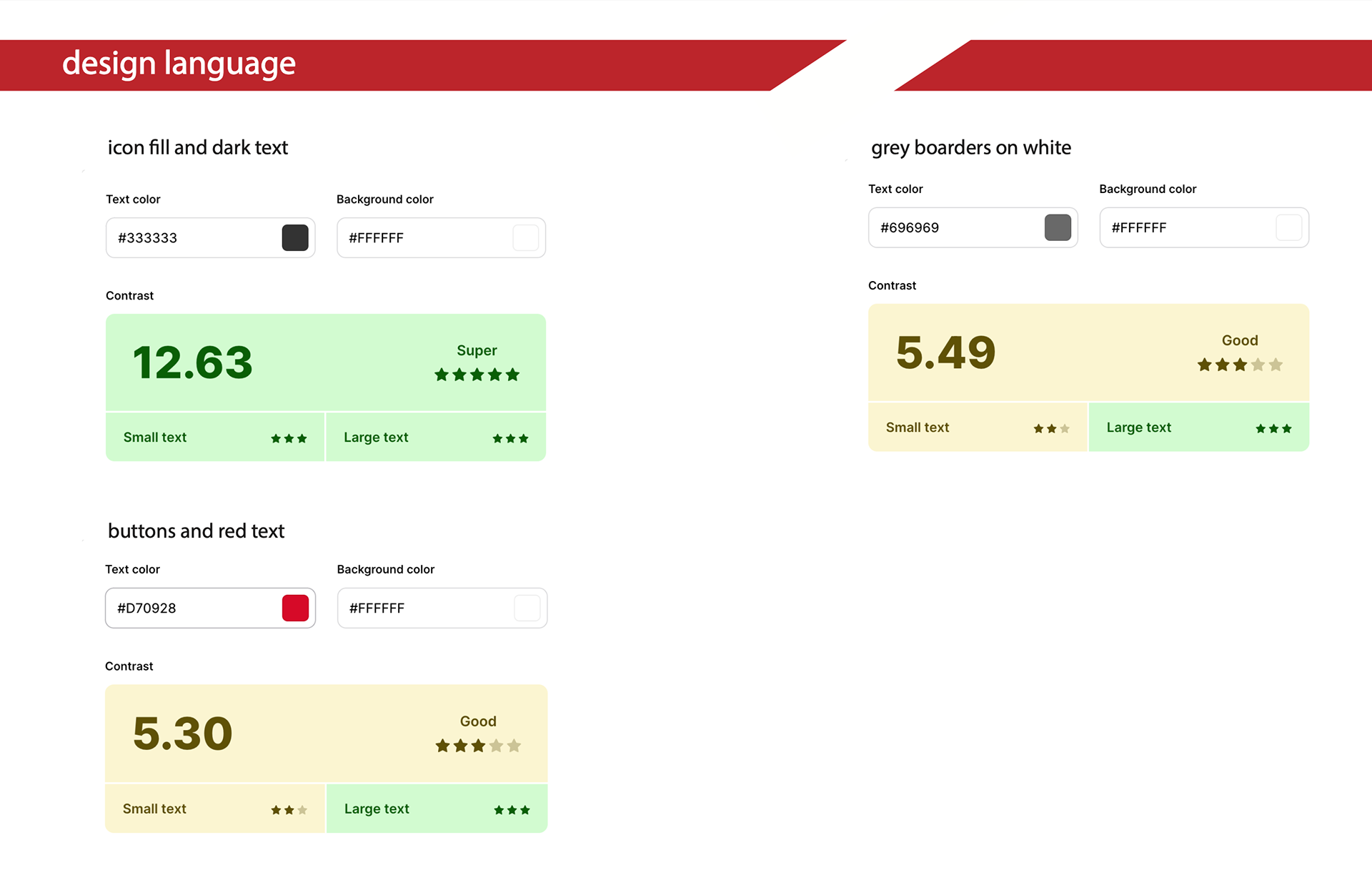Click the #696969 text color input field
The image size is (1372, 888).
[x=954, y=227]
